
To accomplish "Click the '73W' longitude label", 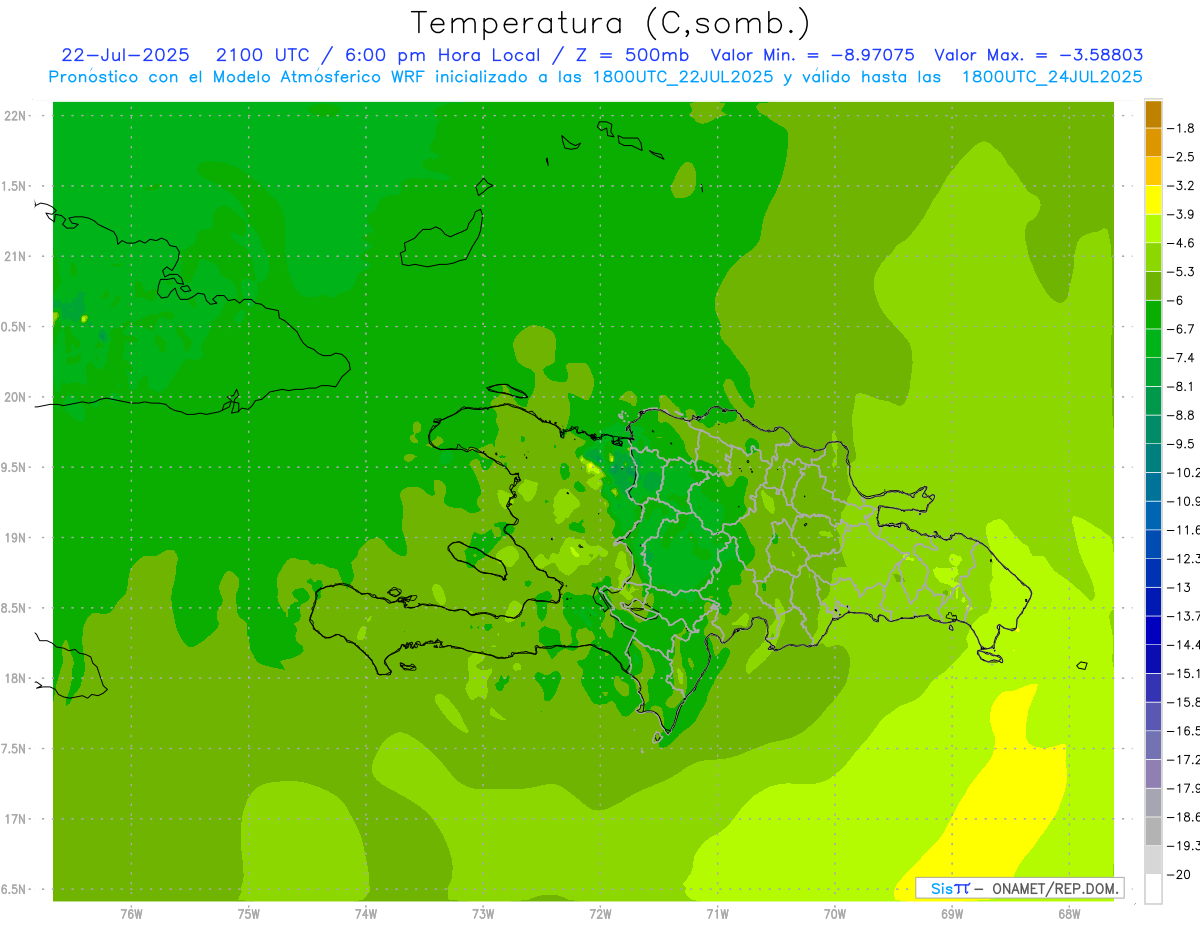I will (x=483, y=913).
